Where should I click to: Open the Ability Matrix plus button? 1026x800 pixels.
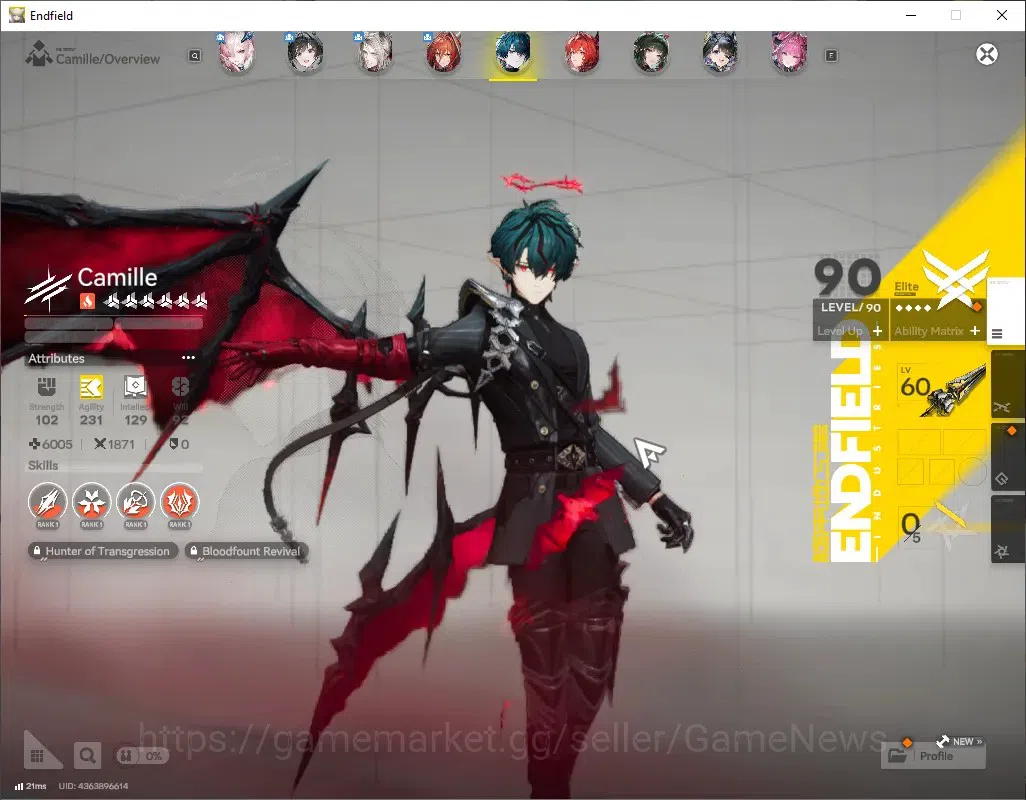pyautogui.click(x=974, y=331)
